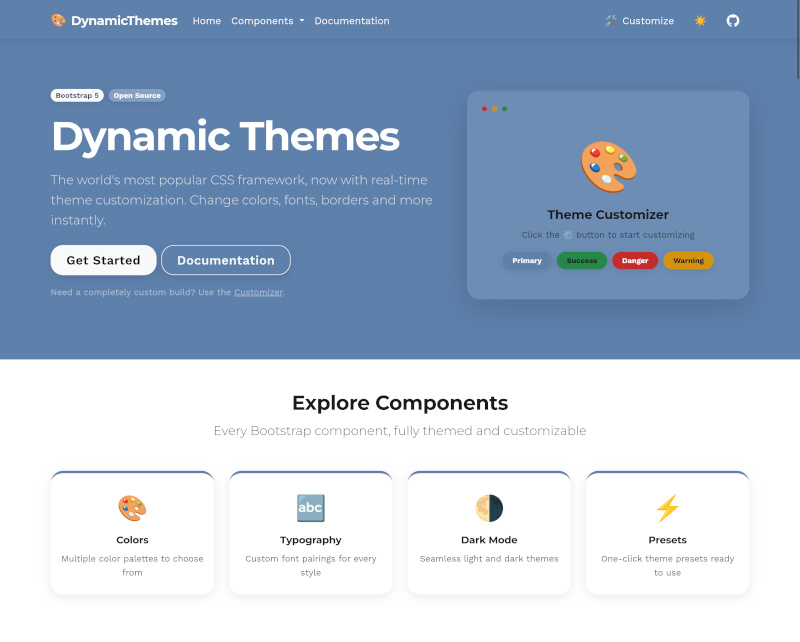Open Documentation from the navbar

coord(352,20)
